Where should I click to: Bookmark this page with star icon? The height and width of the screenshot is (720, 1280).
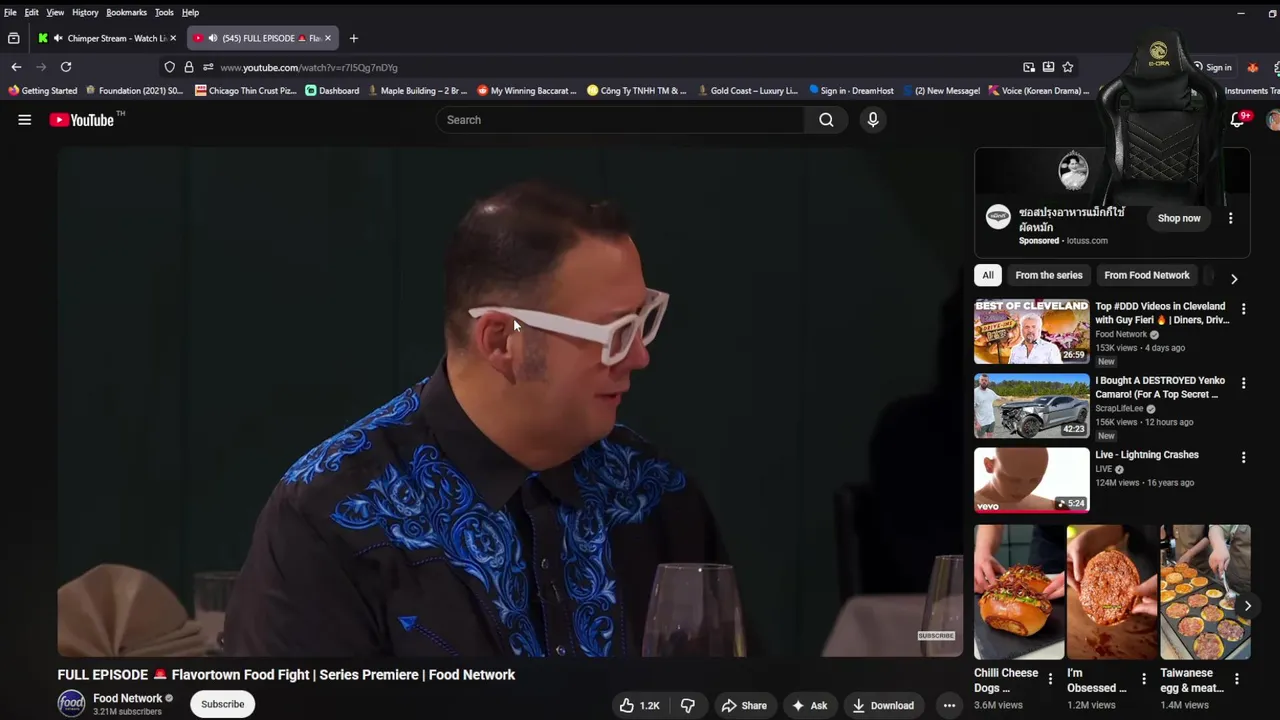coord(1068,67)
